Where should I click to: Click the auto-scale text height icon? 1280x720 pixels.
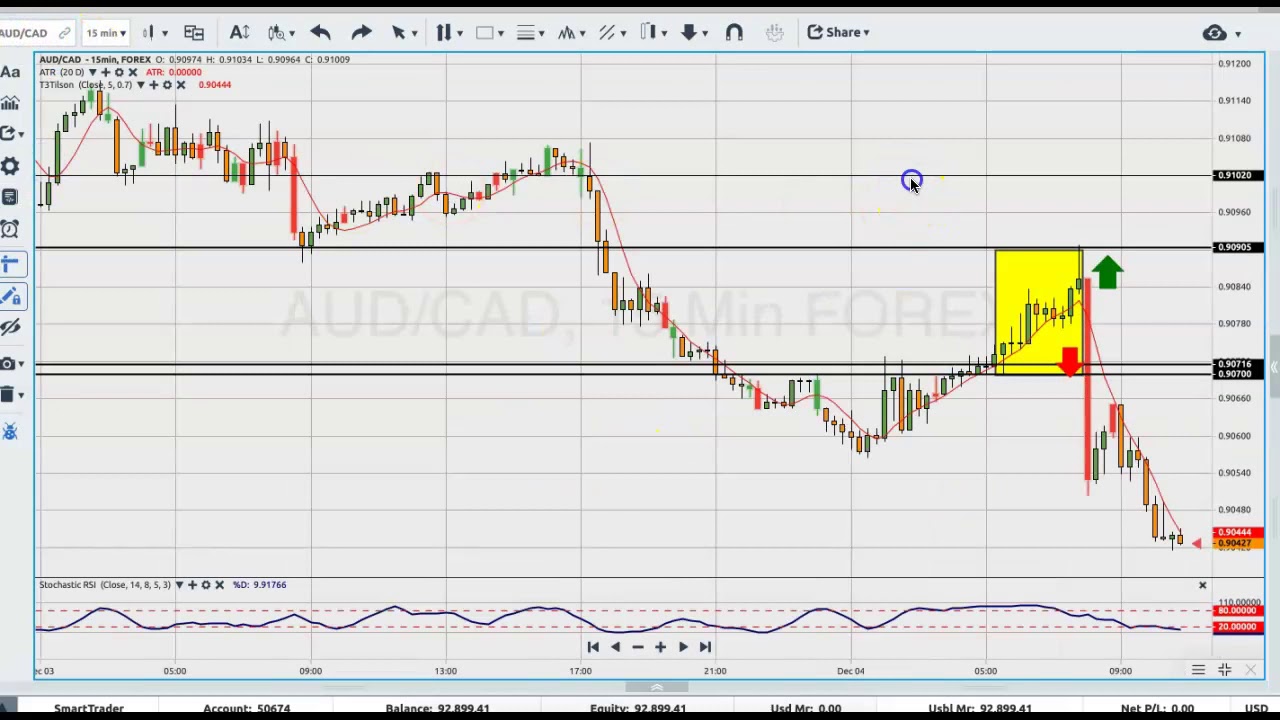[x=239, y=33]
